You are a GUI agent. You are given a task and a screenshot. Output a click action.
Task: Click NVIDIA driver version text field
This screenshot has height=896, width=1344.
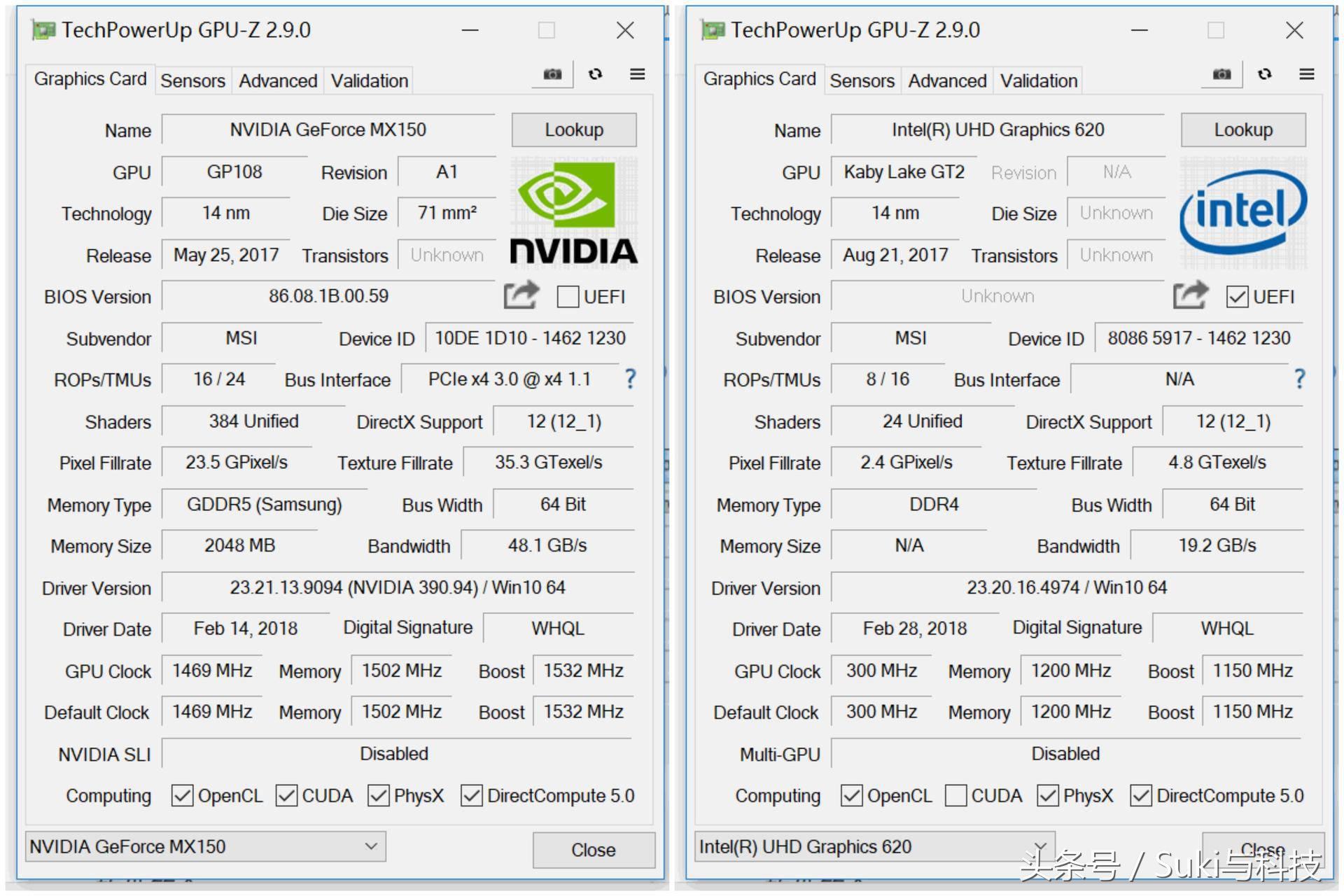point(397,588)
